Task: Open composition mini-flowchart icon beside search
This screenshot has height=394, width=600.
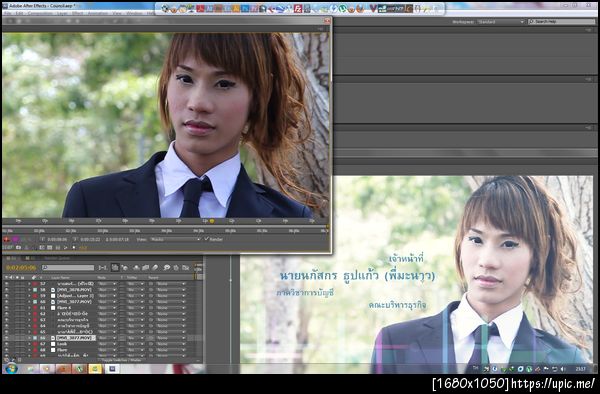Action: (103, 267)
